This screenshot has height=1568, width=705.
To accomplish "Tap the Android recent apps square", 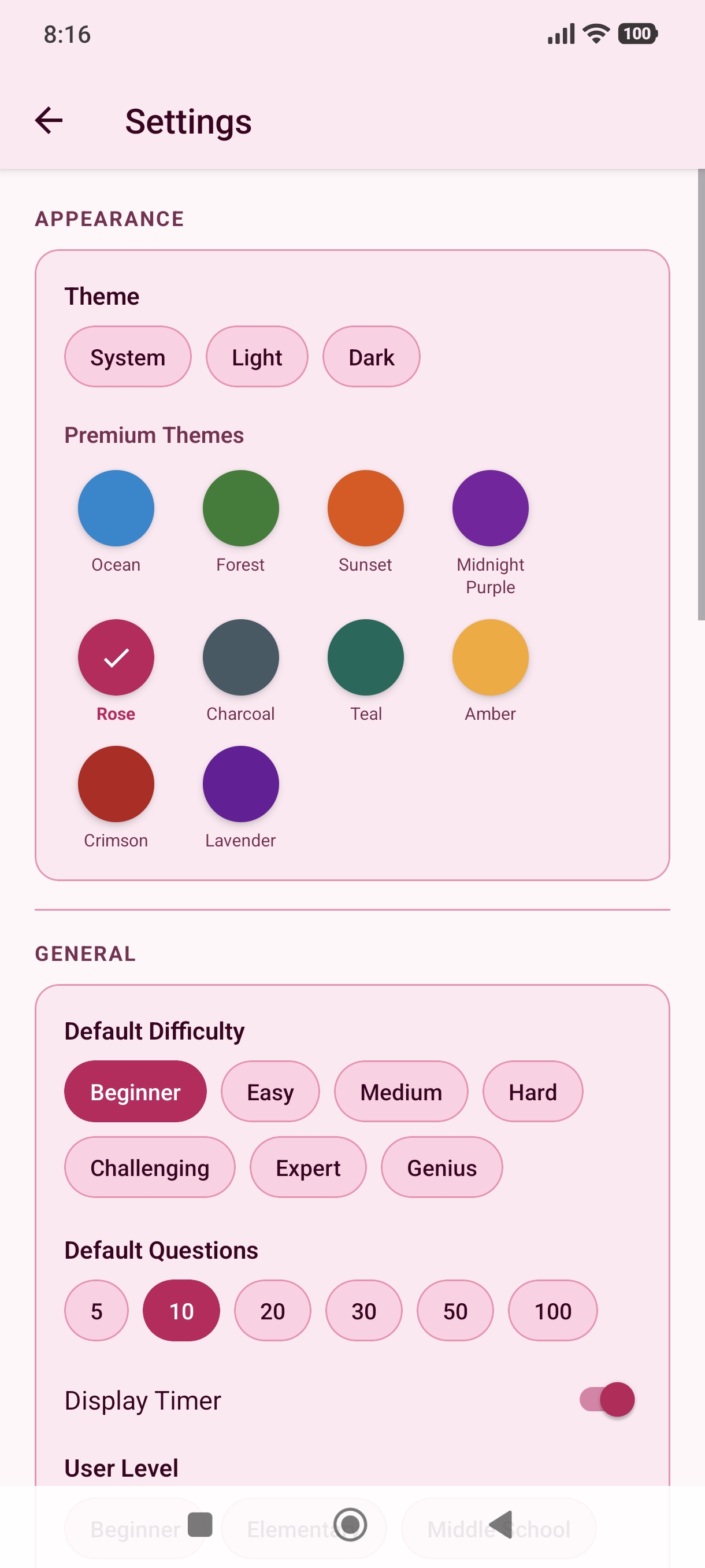I will pyautogui.click(x=200, y=1525).
